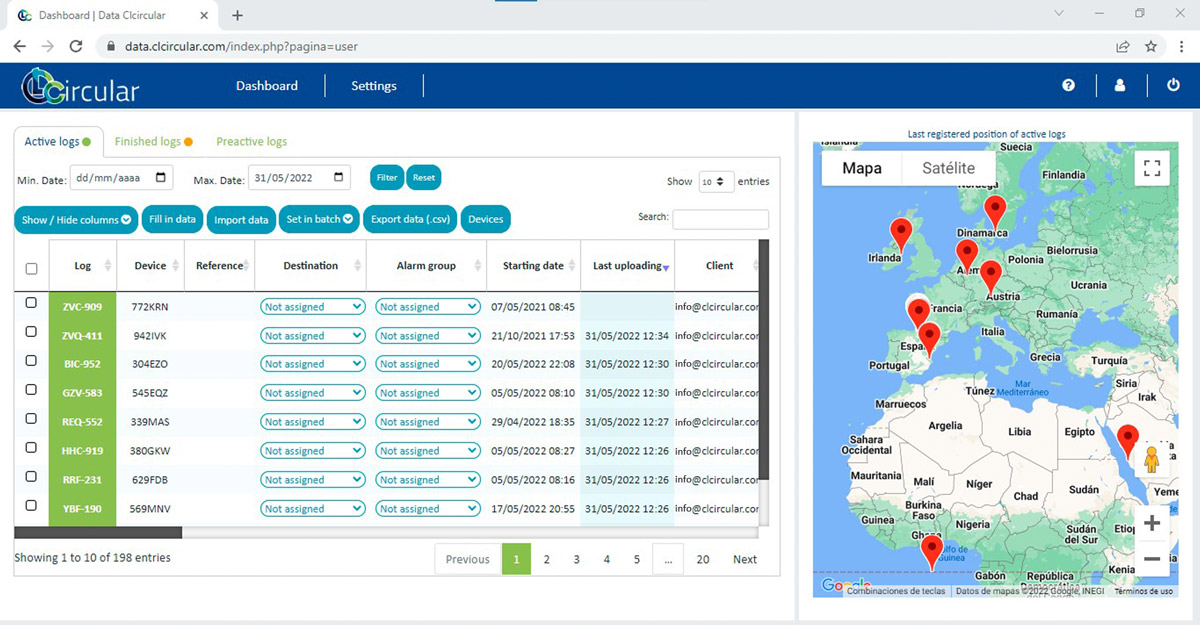Check the checkbox for log ZVQ-411
1200x625 pixels.
[31, 335]
